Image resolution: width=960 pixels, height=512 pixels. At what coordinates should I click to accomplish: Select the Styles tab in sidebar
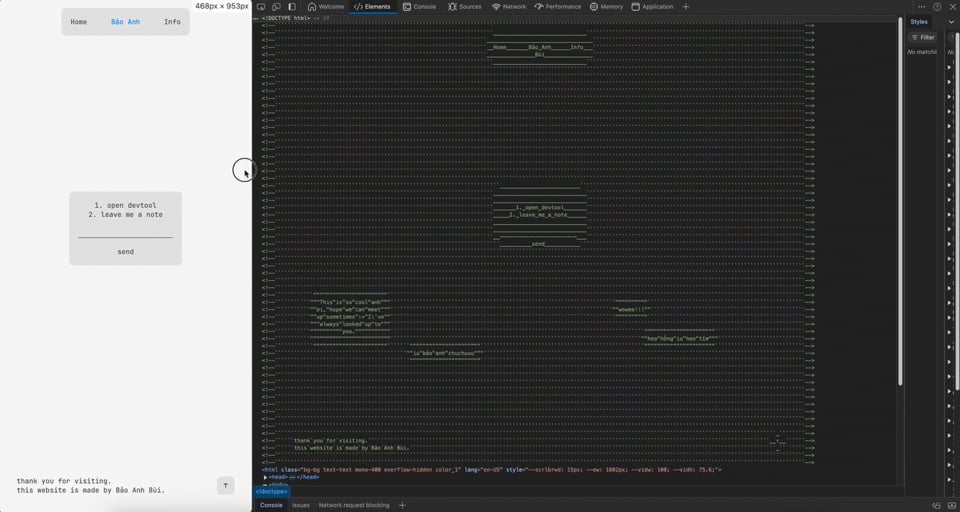coord(919,22)
